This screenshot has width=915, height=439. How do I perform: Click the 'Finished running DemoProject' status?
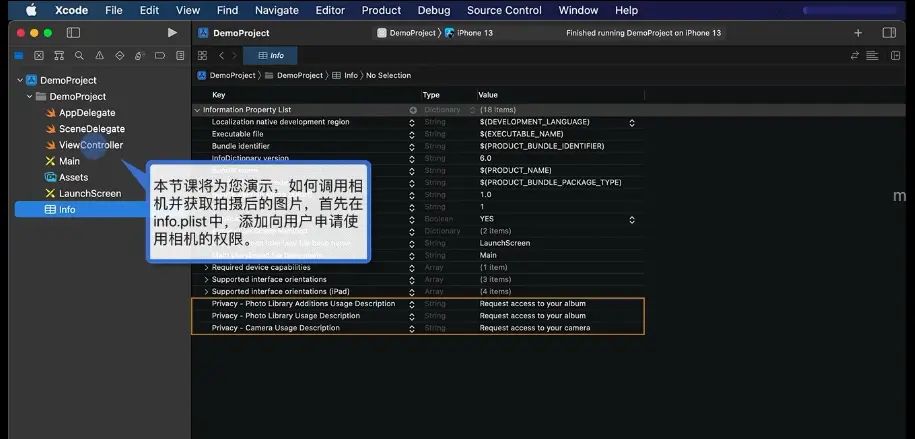[x=644, y=33]
